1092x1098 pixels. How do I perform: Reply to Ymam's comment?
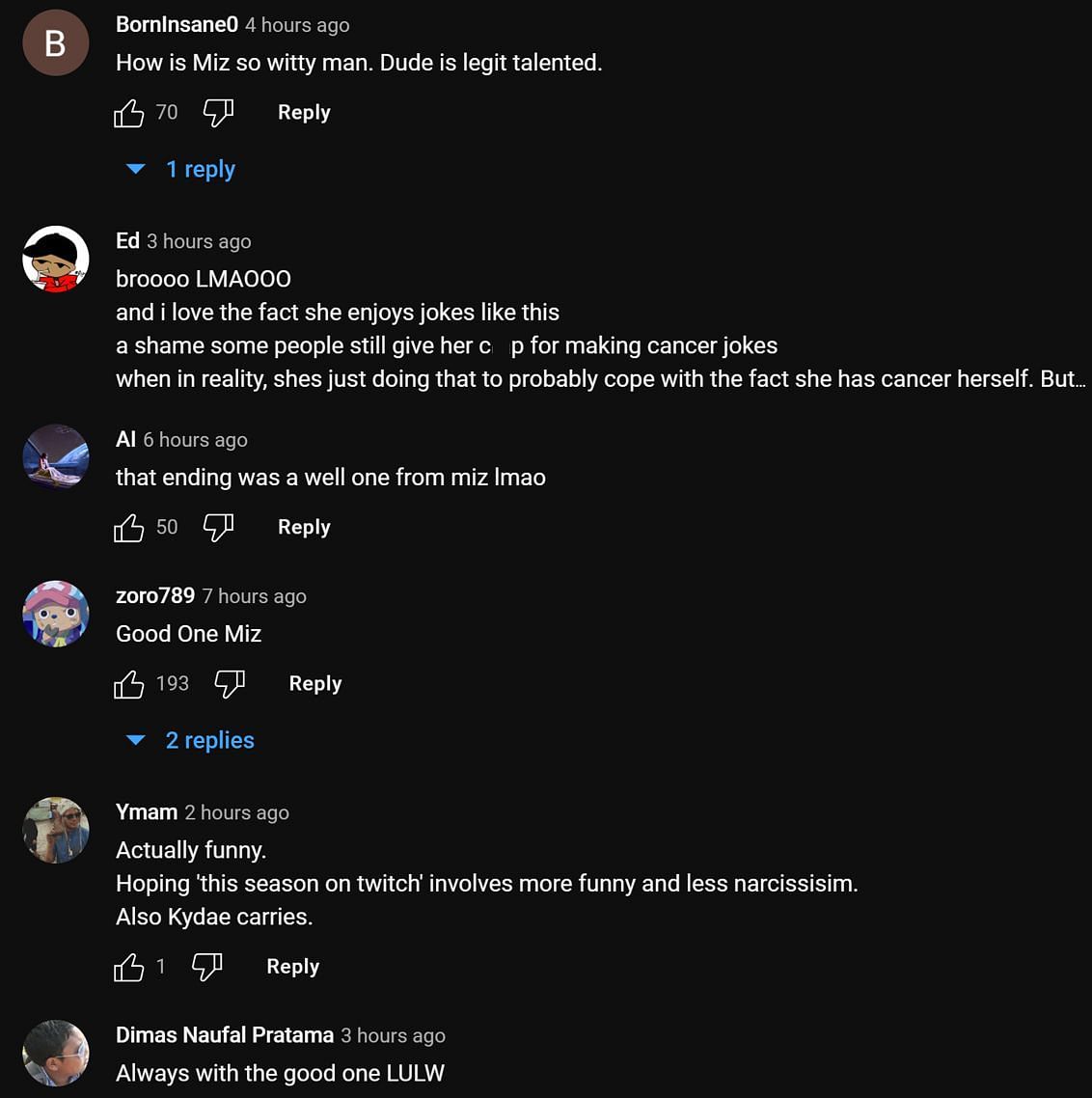(292, 967)
